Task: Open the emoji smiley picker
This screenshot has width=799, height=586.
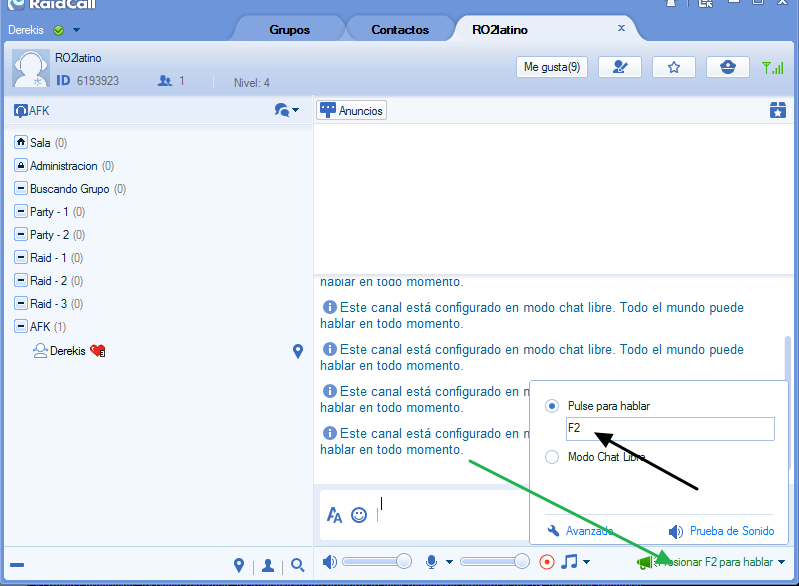Action: tap(359, 515)
